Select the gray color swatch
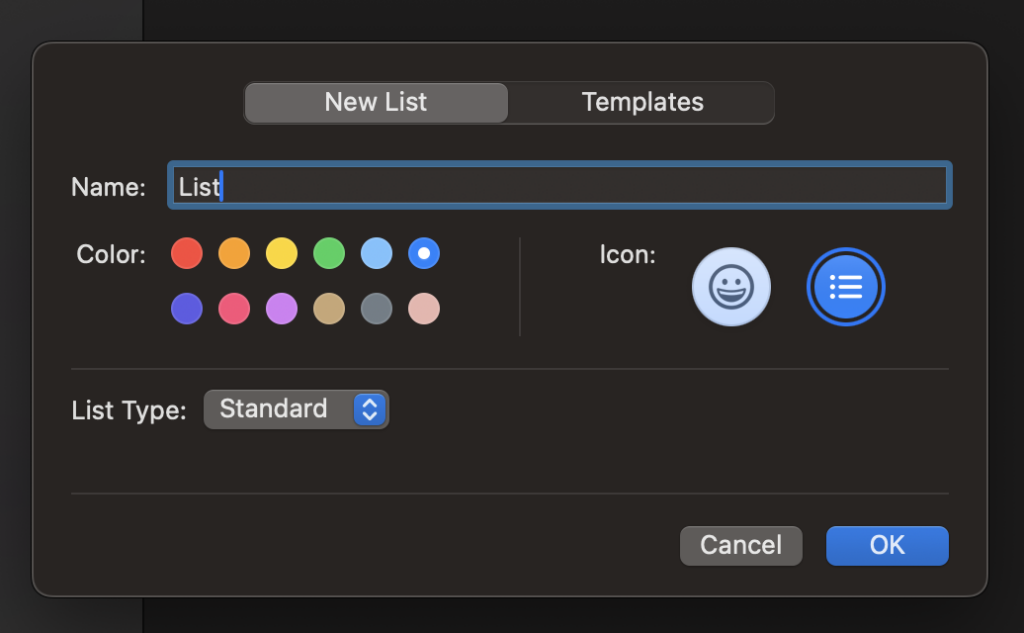 point(376,308)
